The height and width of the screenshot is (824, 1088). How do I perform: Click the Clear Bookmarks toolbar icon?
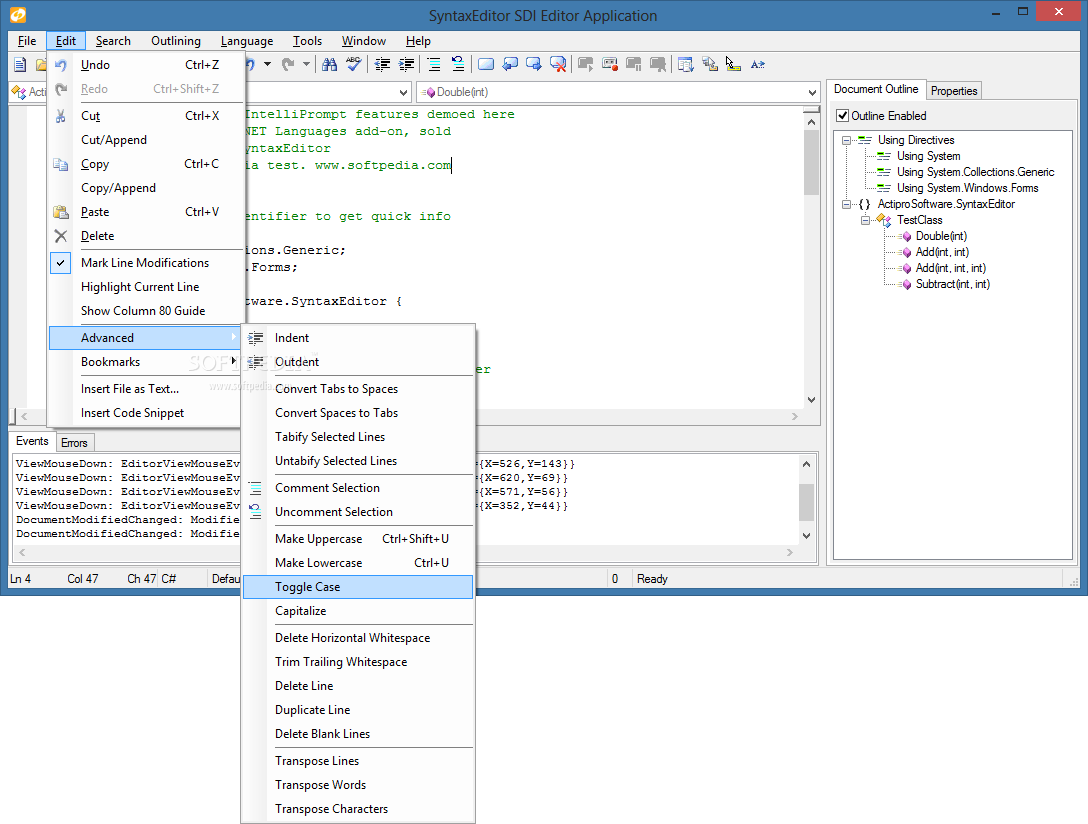(x=558, y=65)
